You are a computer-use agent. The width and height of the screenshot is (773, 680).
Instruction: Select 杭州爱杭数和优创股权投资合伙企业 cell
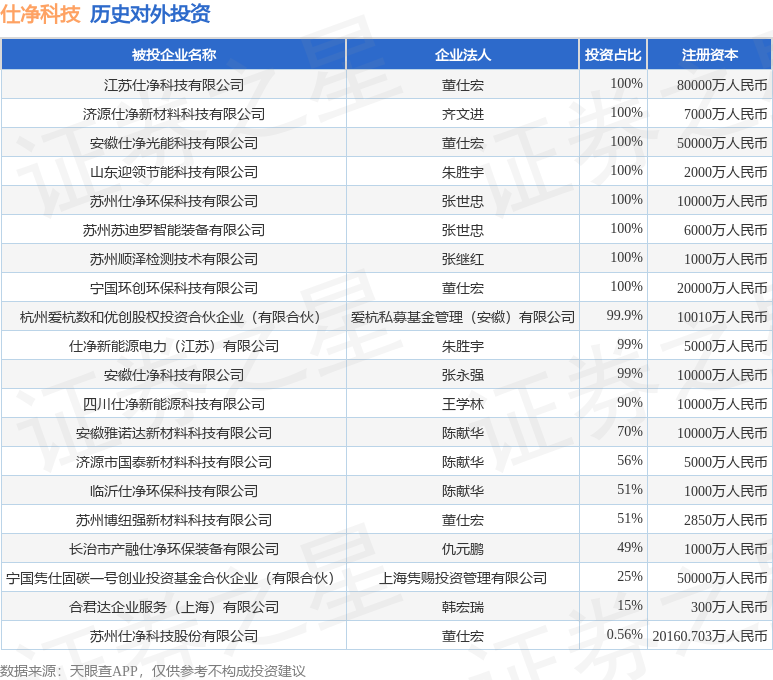pyautogui.click(x=174, y=317)
